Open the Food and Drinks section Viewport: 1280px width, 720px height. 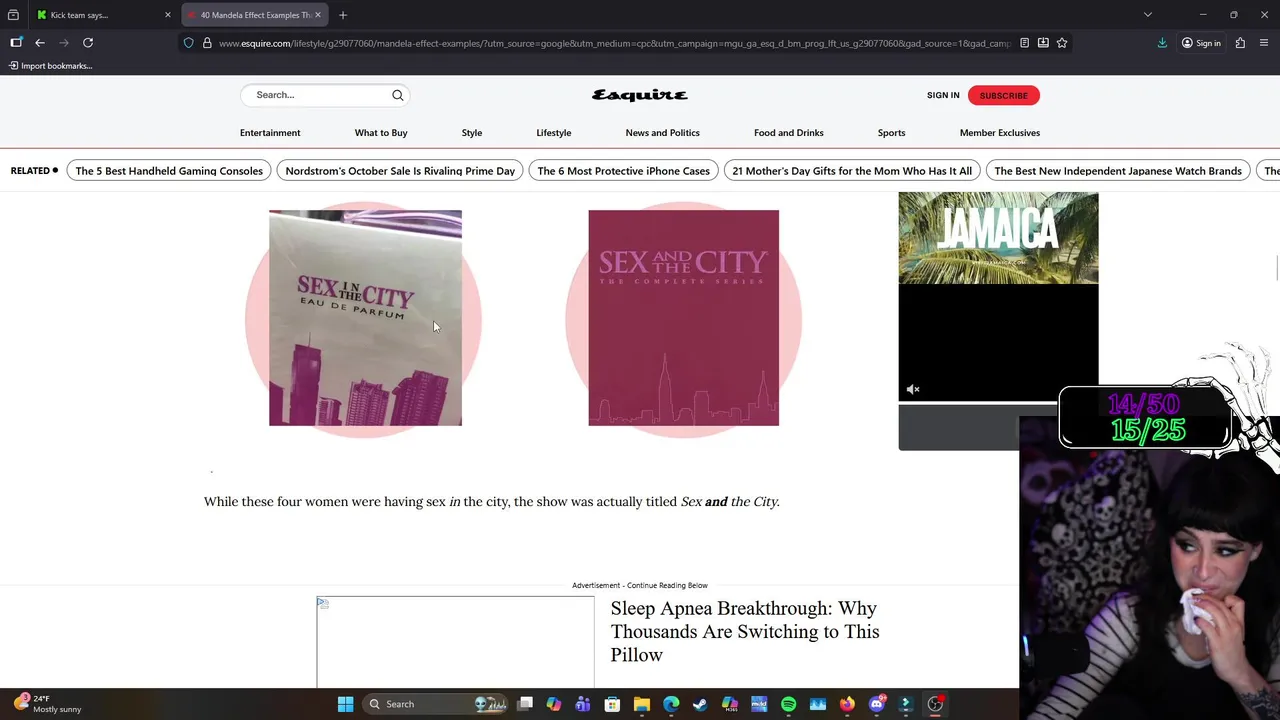pos(789,133)
